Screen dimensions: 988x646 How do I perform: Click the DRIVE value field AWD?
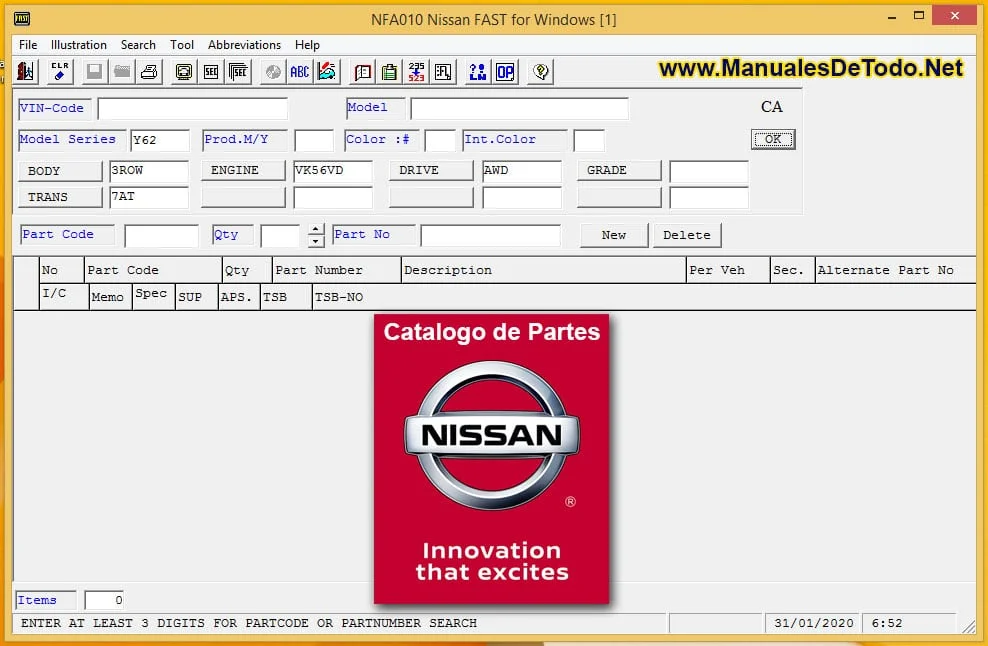tap(522, 171)
